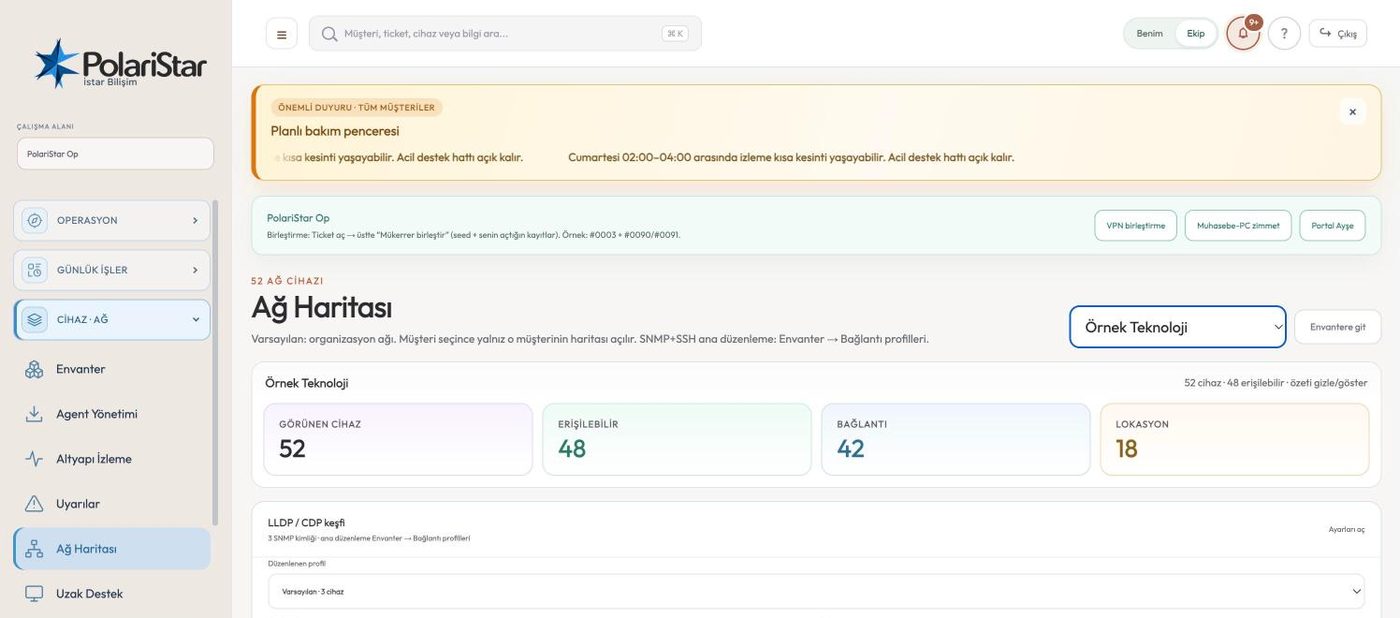Click the ⌘K shortcut badge
This screenshot has height=618, width=1400.
coord(675,34)
